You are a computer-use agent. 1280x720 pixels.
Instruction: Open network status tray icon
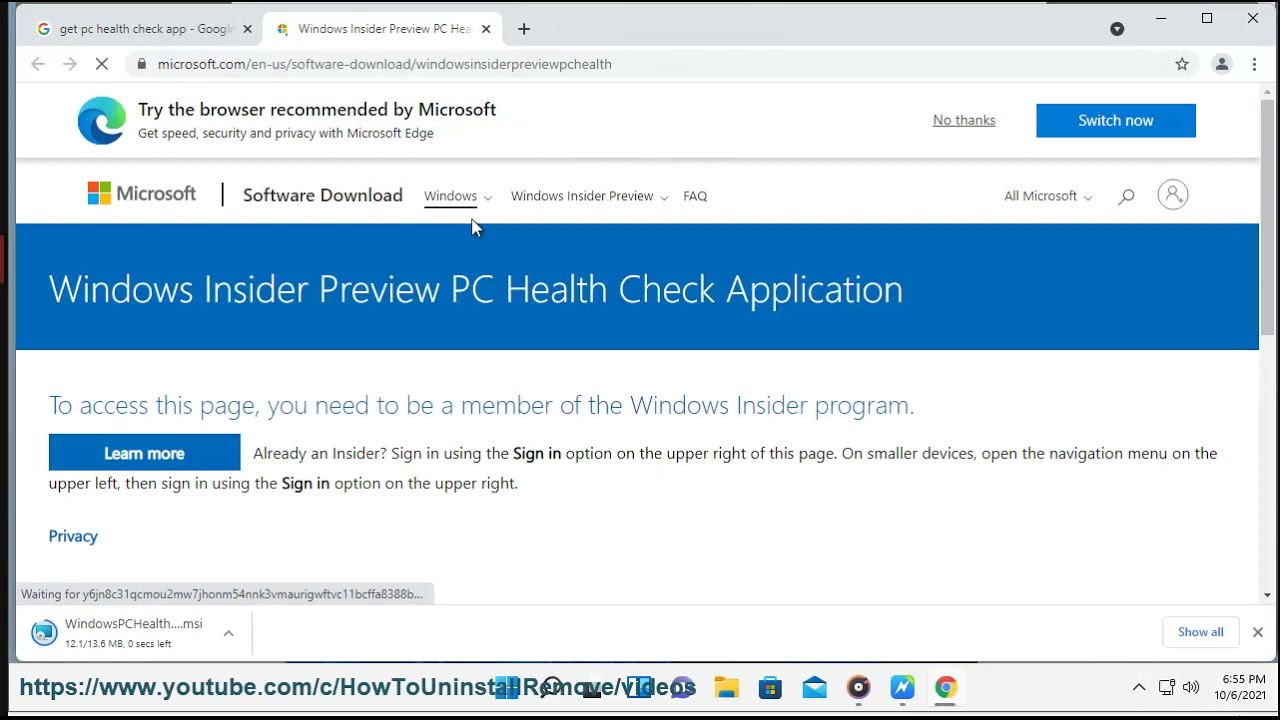coord(1166,687)
